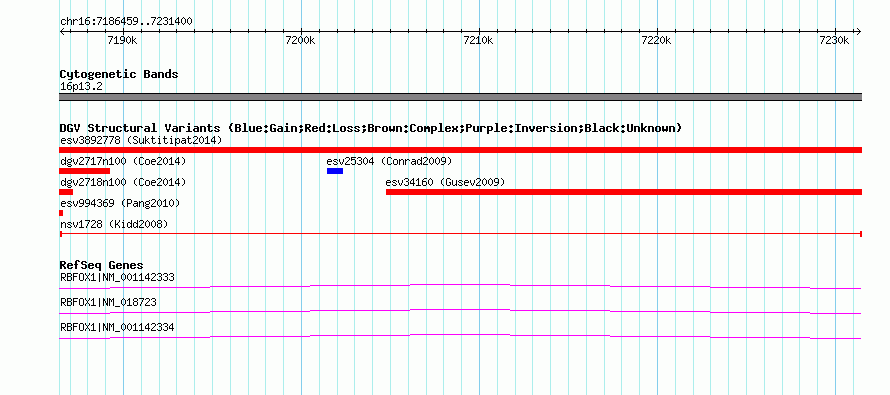890x395 pixels.
Task: Open the nsv1728 (Kidd2008) label
Action: pos(114,225)
